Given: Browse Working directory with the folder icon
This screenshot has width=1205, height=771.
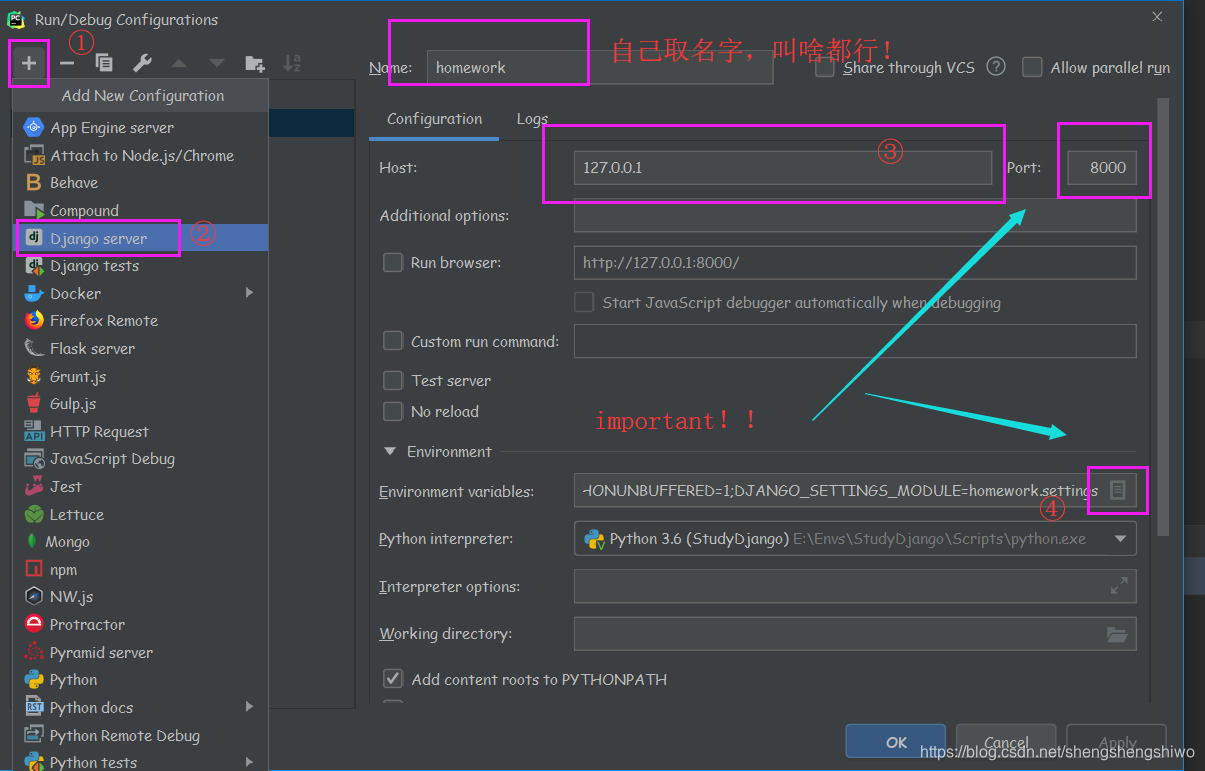Looking at the screenshot, I should click(x=1117, y=635).
